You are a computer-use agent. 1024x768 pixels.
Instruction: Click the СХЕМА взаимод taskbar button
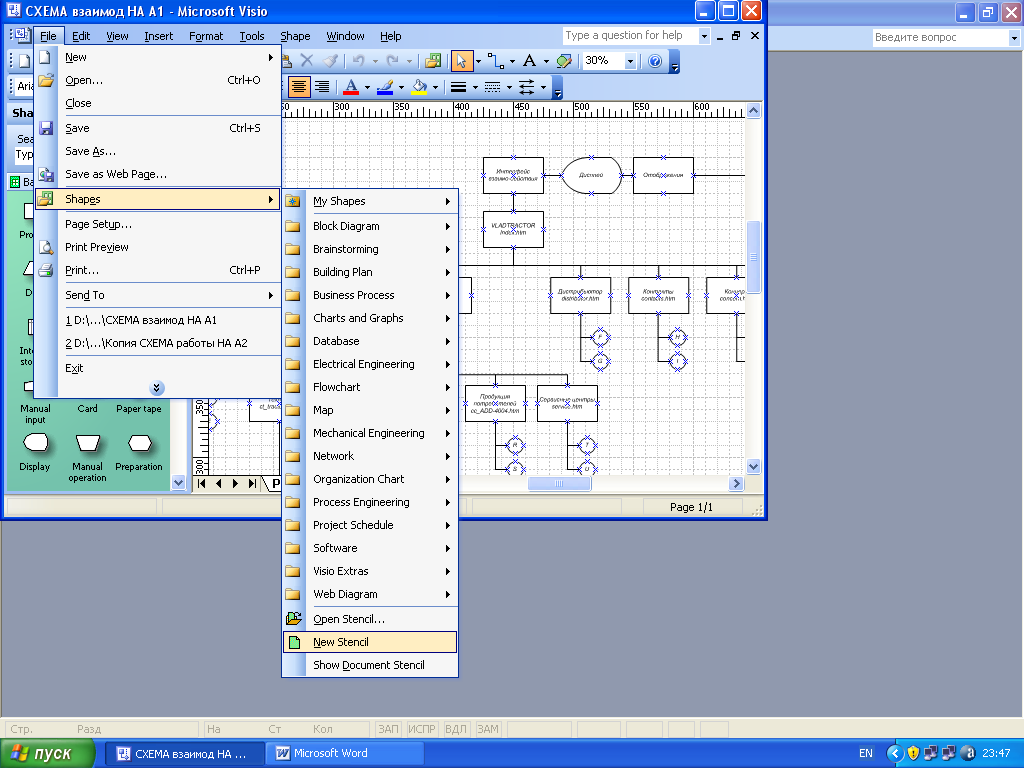coord(185,753)
